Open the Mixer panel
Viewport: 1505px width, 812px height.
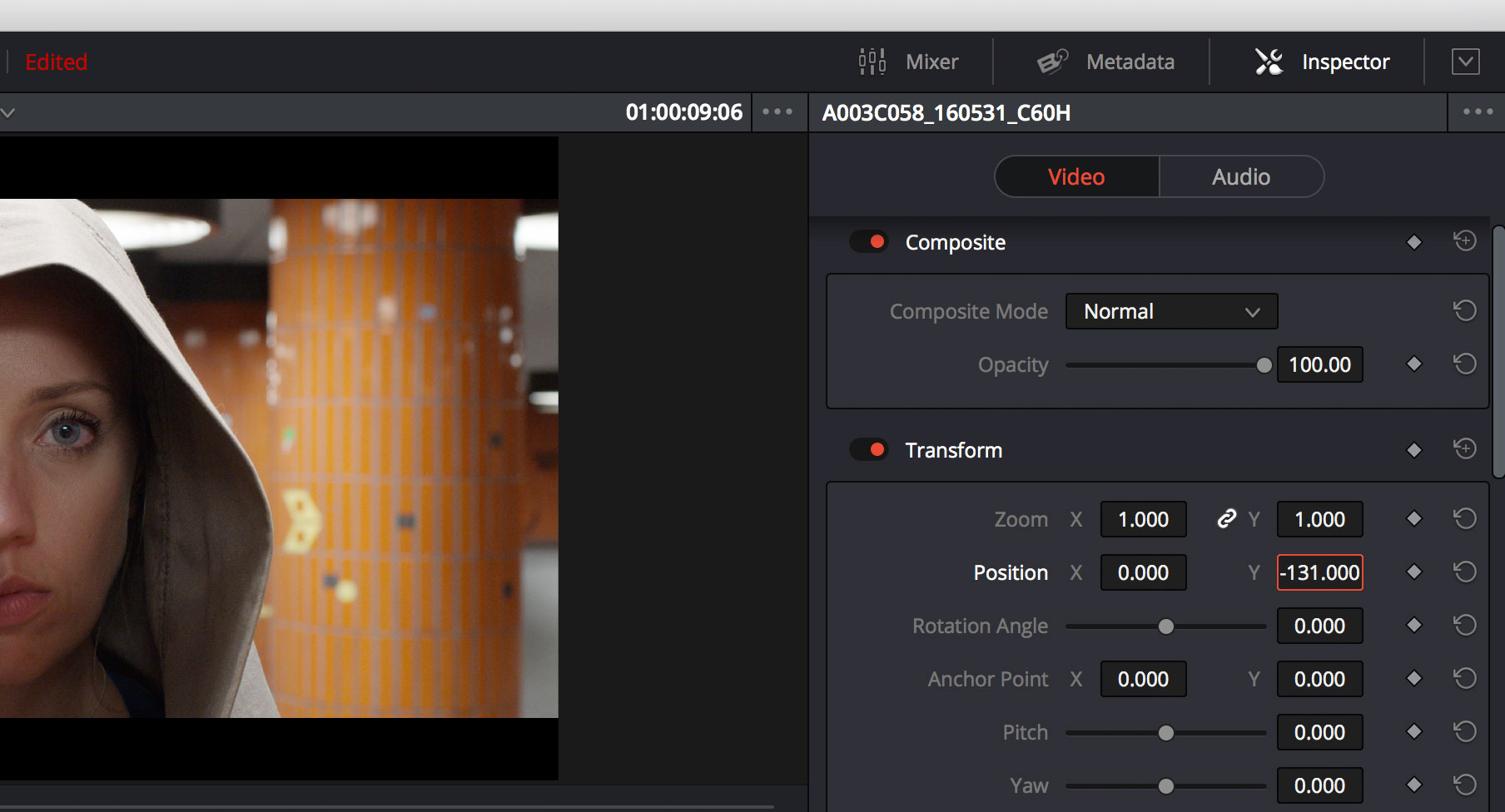pyautogui.click(x=908, y=62)
